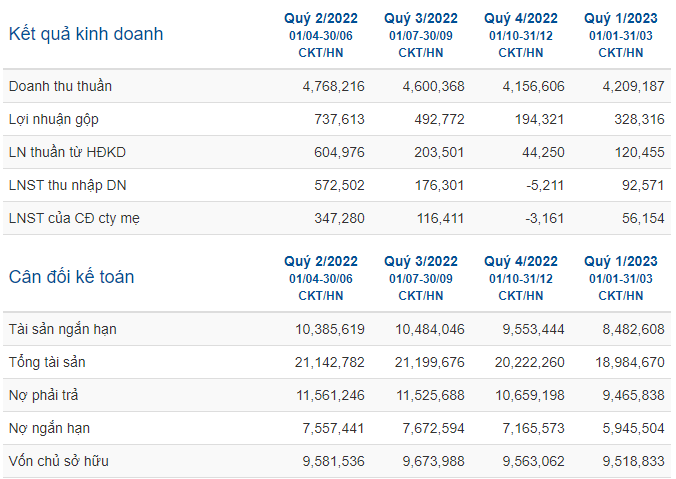Open the Kết quả kinh doanh section heading
The height and width of the screenshot is (479, 676).
click(86, 34)
